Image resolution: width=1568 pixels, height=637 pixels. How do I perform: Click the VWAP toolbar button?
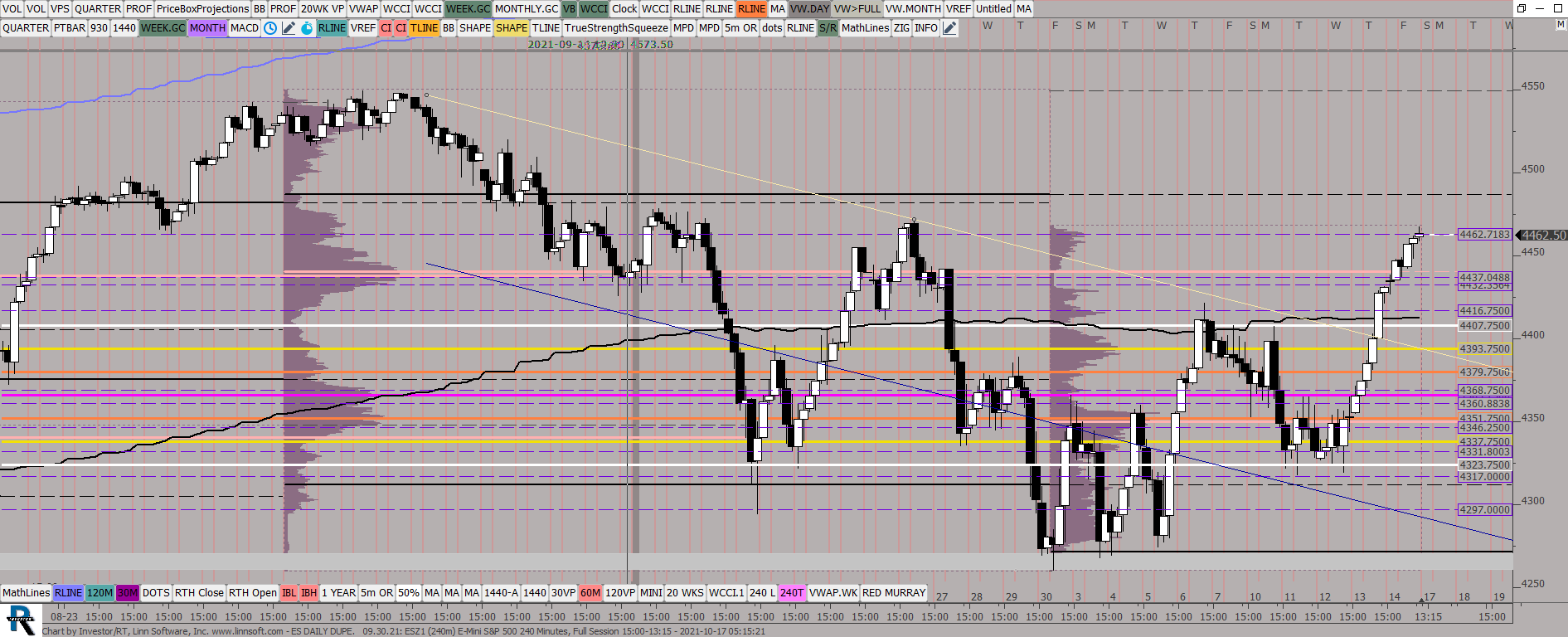(363, 9)
